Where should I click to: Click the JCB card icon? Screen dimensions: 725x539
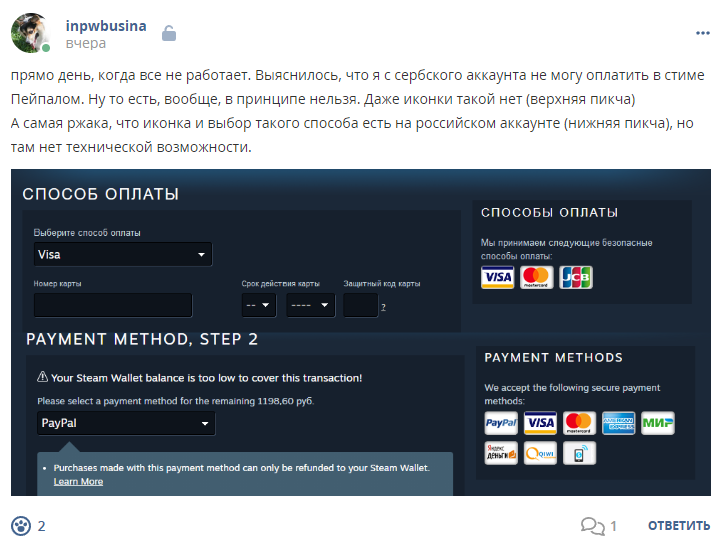tap(576, 277)
